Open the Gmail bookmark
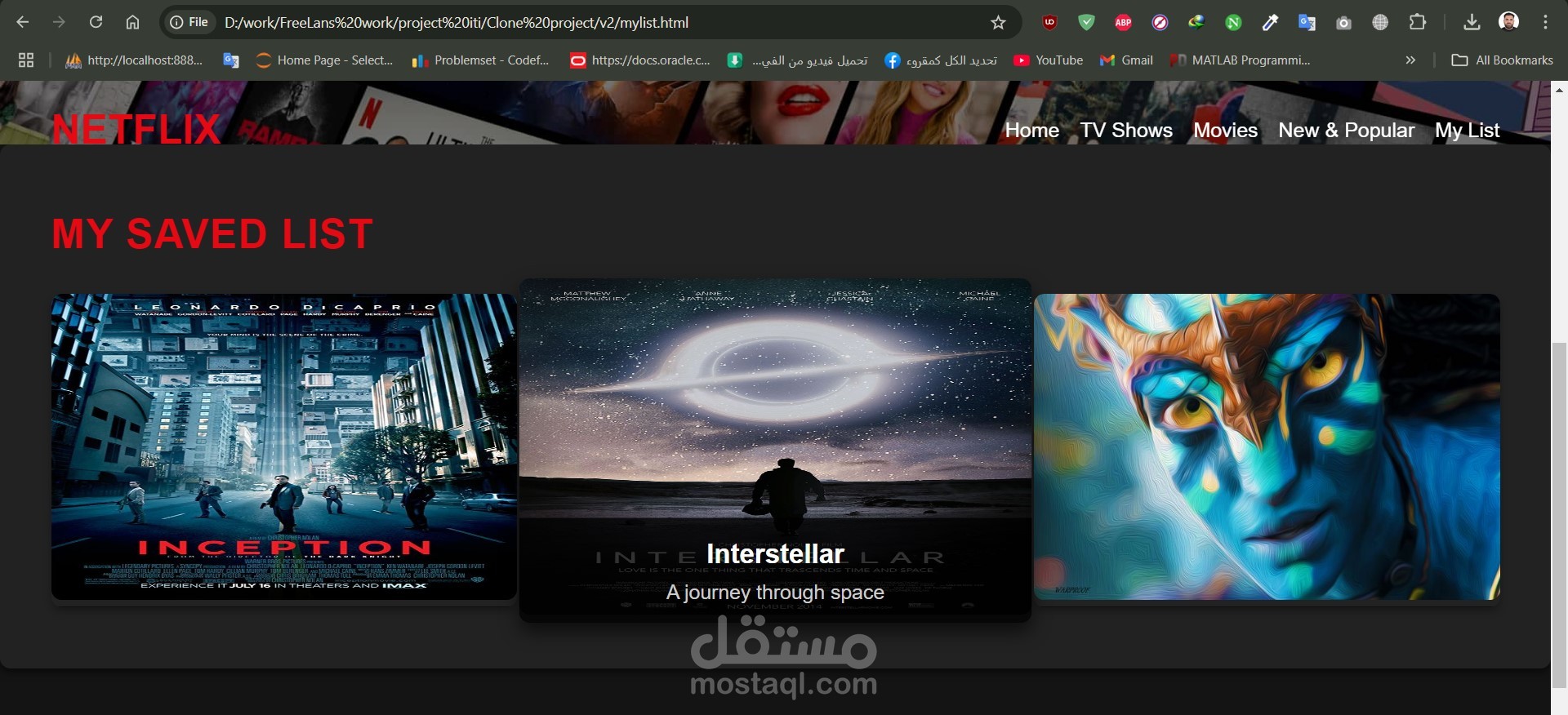Image resolution: width=1568 pixels, height=715 pixels. click(1126, 60)
